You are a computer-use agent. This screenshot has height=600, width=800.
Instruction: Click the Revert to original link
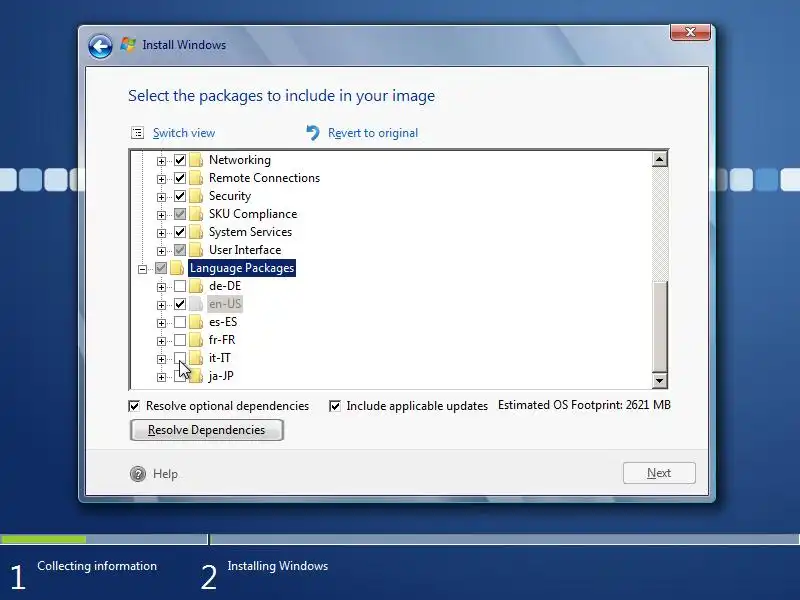373,133
